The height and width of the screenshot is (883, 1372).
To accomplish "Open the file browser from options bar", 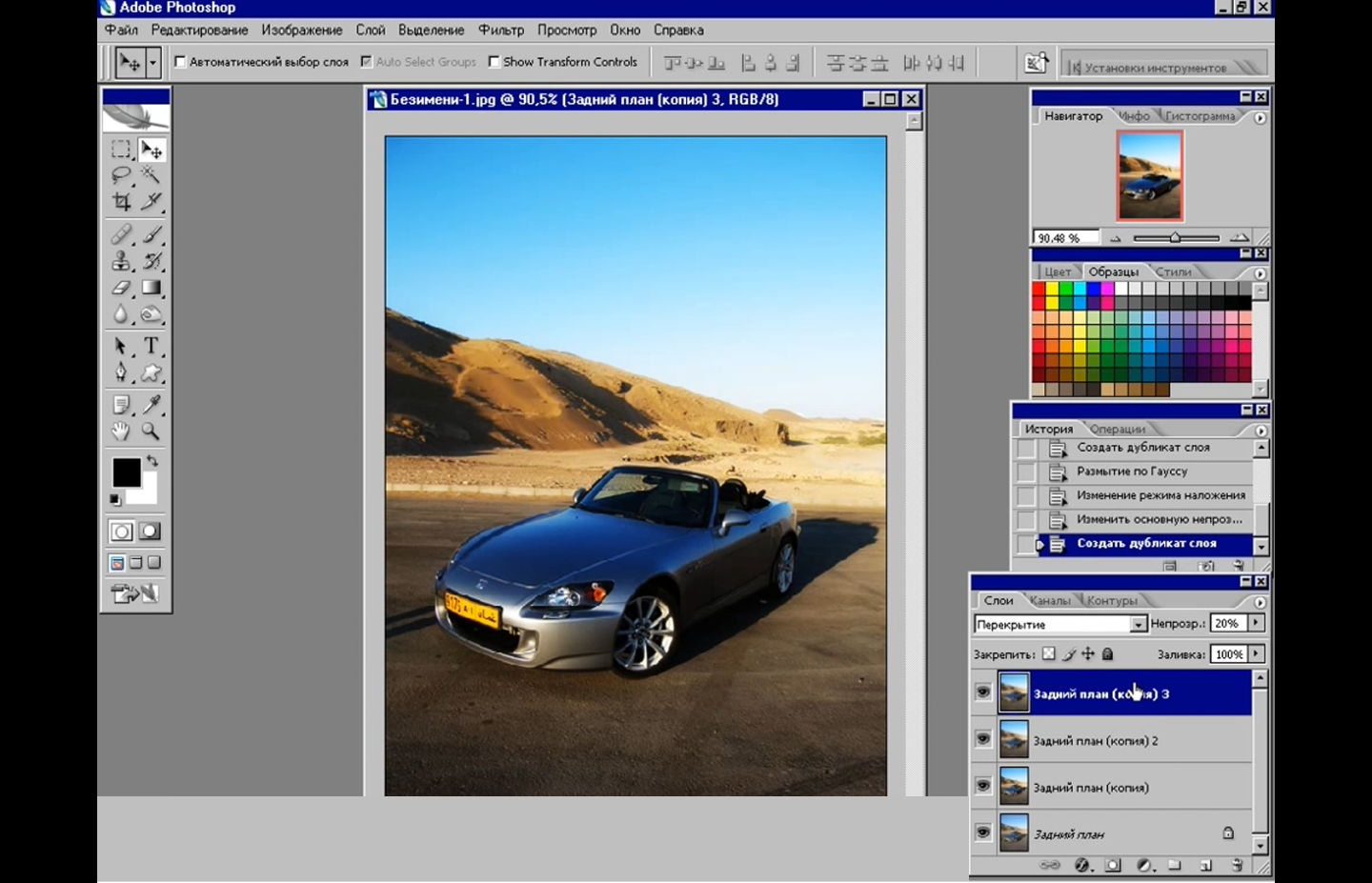I will [x=1036, y=63].
